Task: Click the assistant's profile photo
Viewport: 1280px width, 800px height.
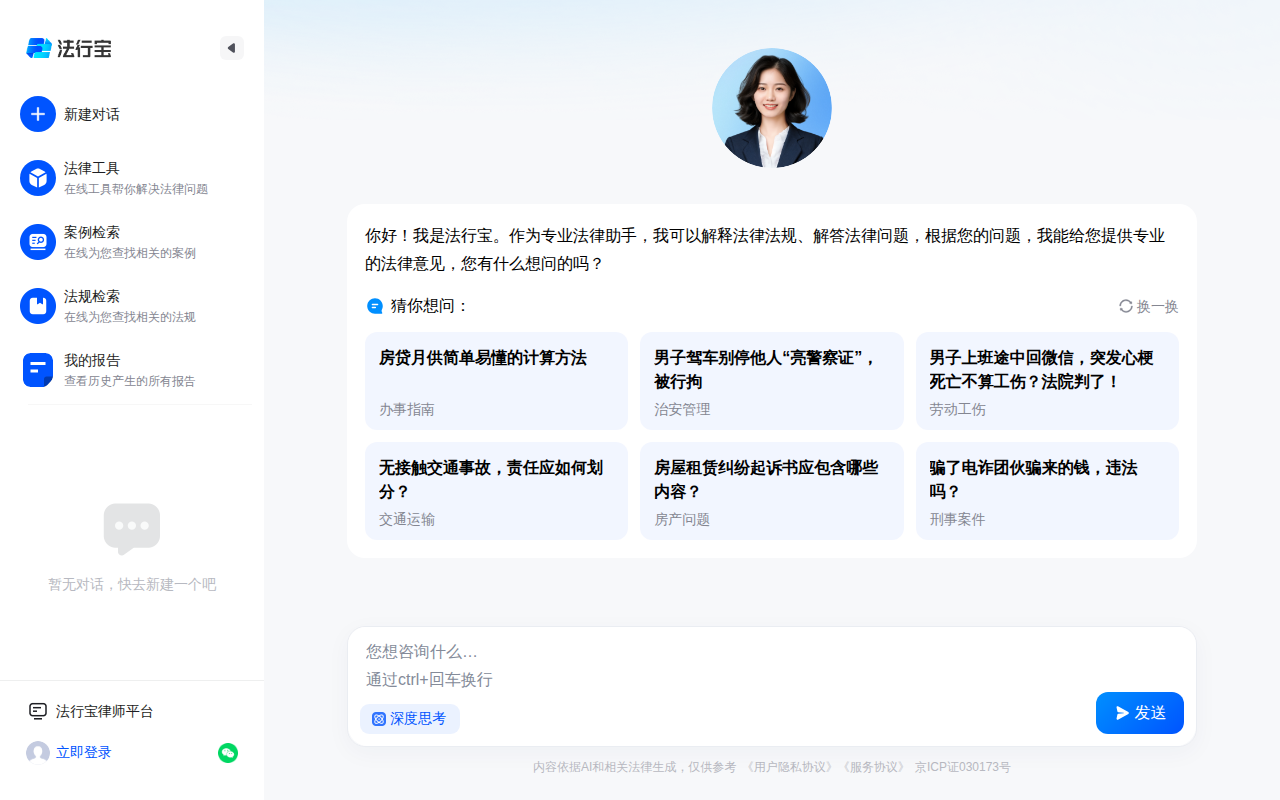Action: [x=772, y=108]
